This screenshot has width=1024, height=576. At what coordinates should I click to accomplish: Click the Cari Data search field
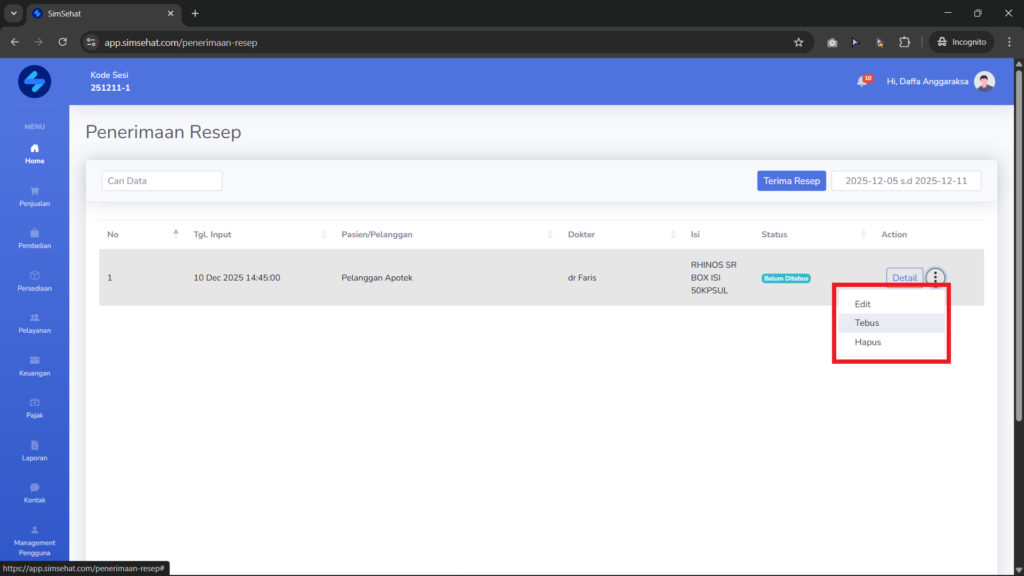coord(162,181)
